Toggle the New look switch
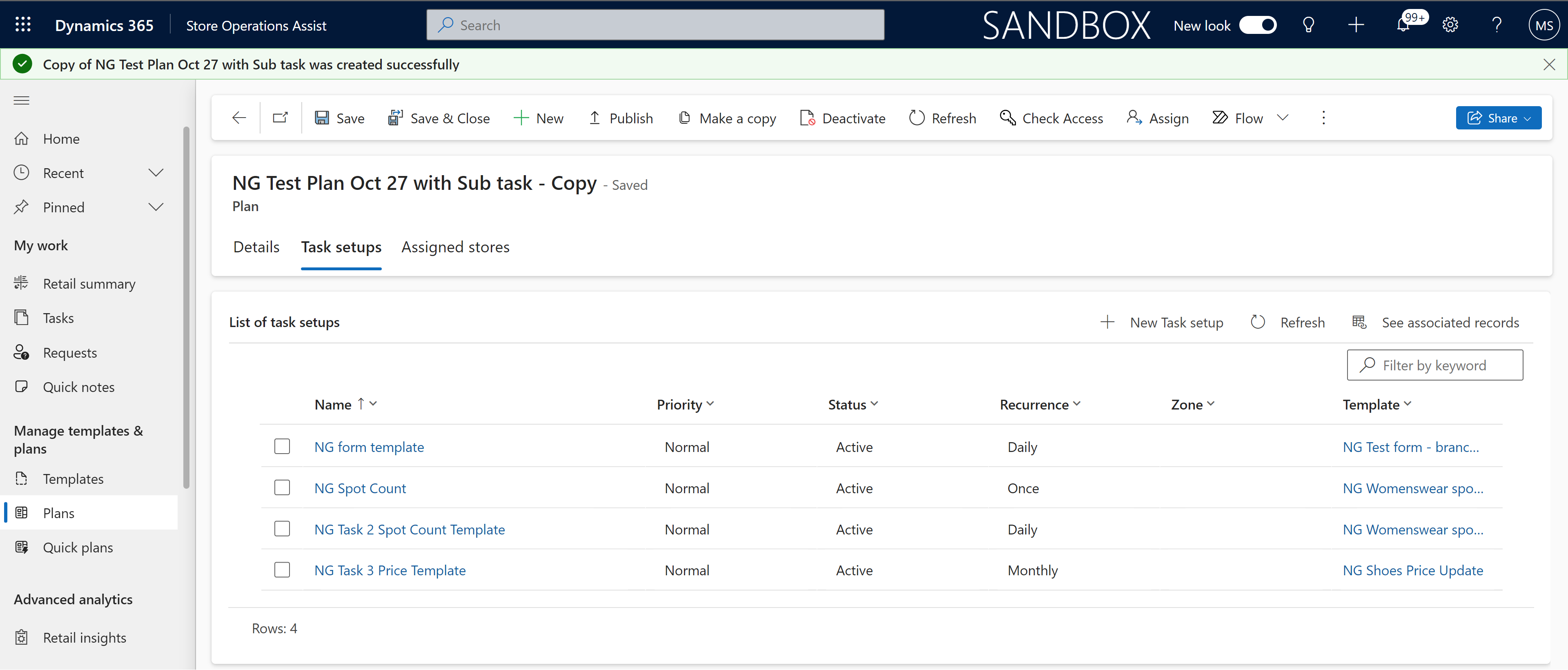Image resolution: width=1568 pixels, height=670 pixels. point(1258,25)
